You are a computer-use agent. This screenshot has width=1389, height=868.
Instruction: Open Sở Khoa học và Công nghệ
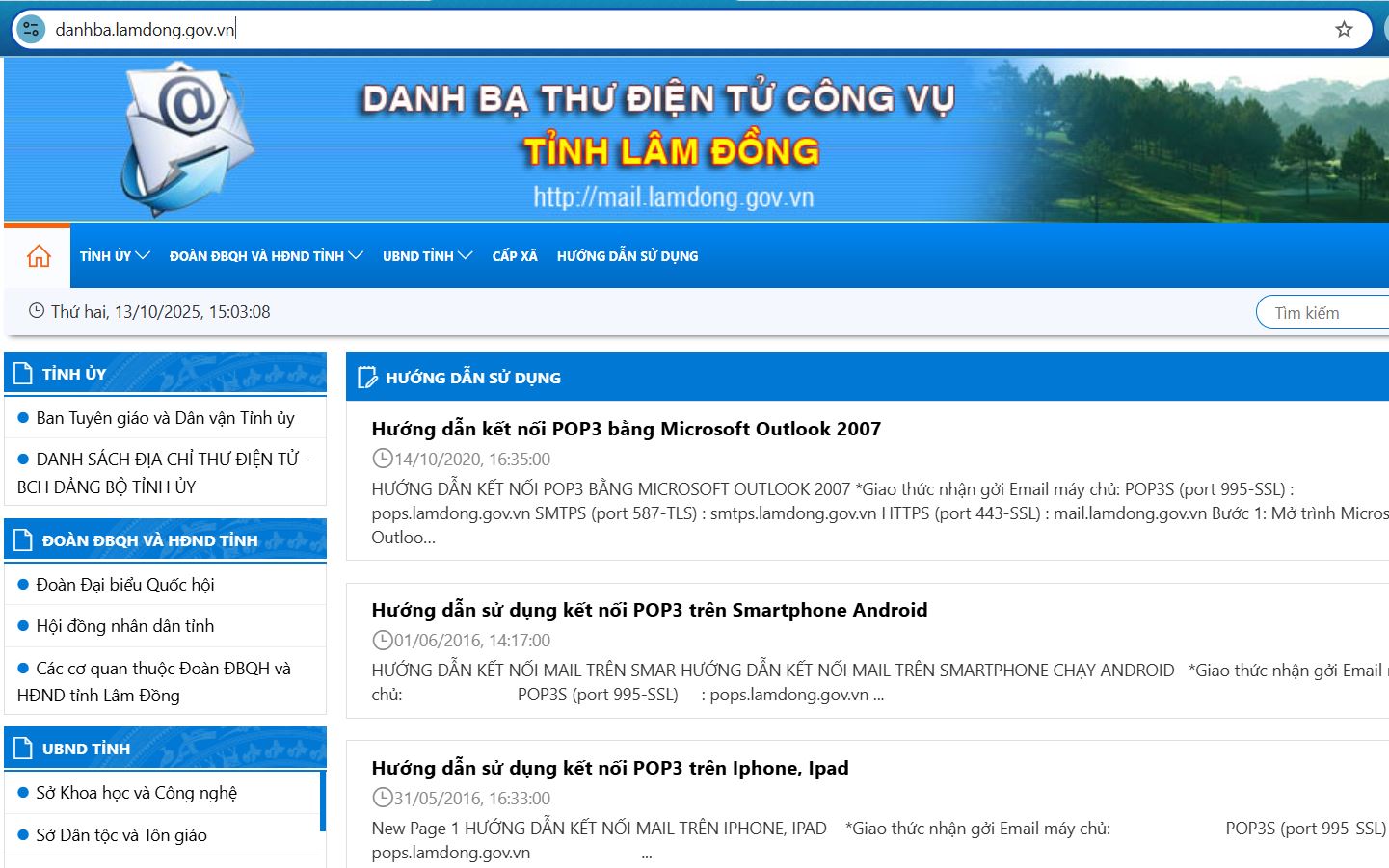tap(136, 793)
